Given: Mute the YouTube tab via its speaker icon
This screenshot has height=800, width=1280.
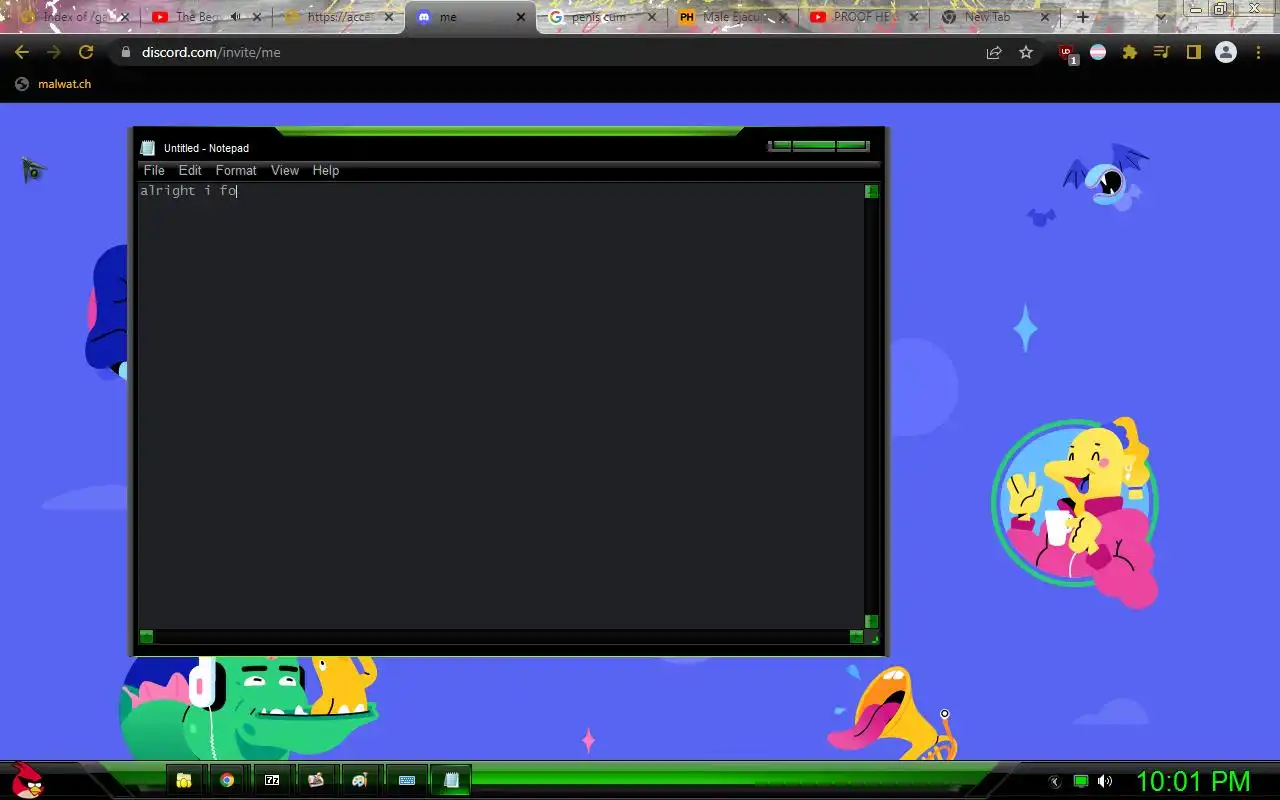Looking at the screenshot, I should (x=235, y=17).
